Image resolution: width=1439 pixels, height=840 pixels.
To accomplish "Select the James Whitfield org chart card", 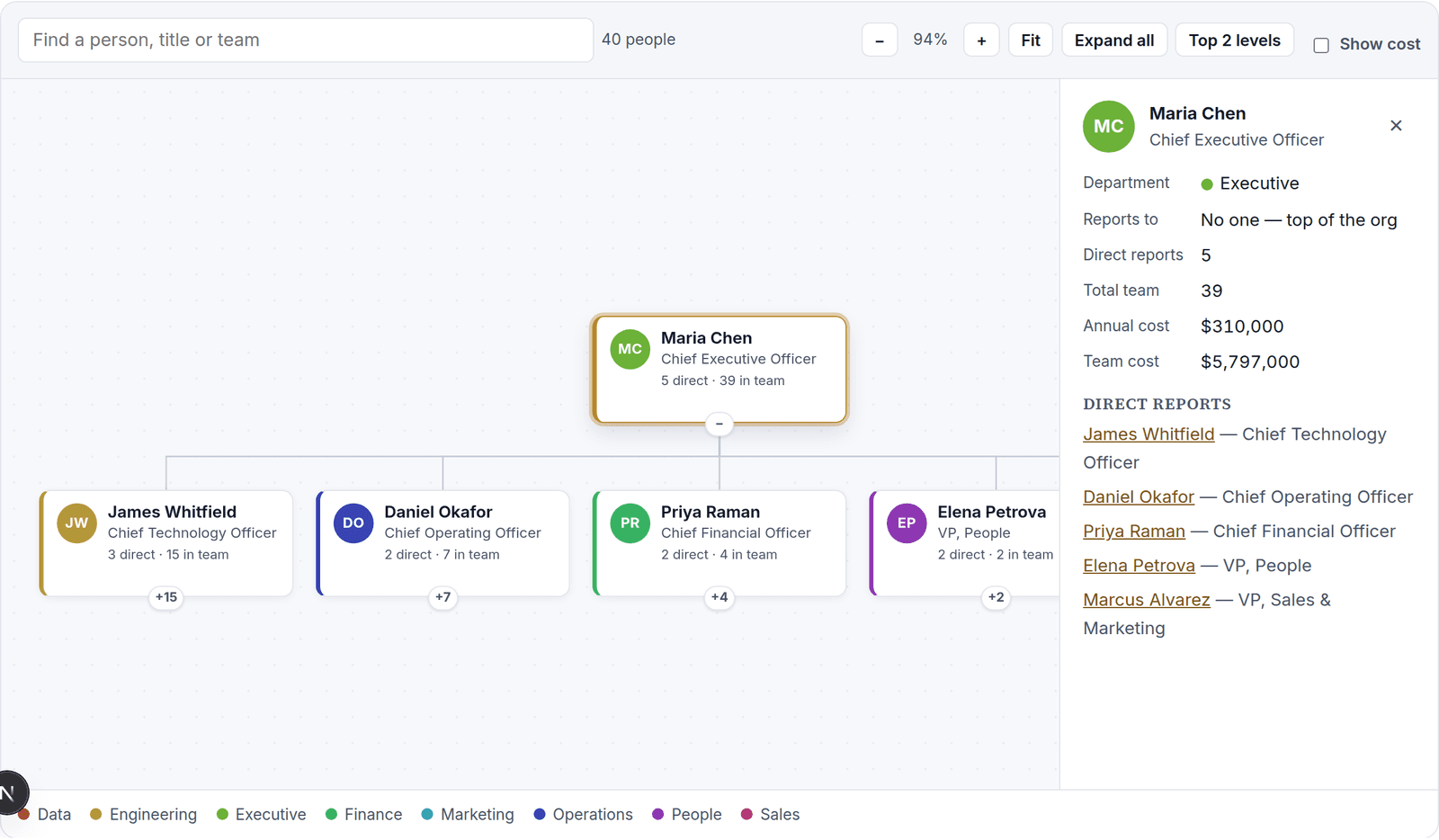I will (166, 543).
